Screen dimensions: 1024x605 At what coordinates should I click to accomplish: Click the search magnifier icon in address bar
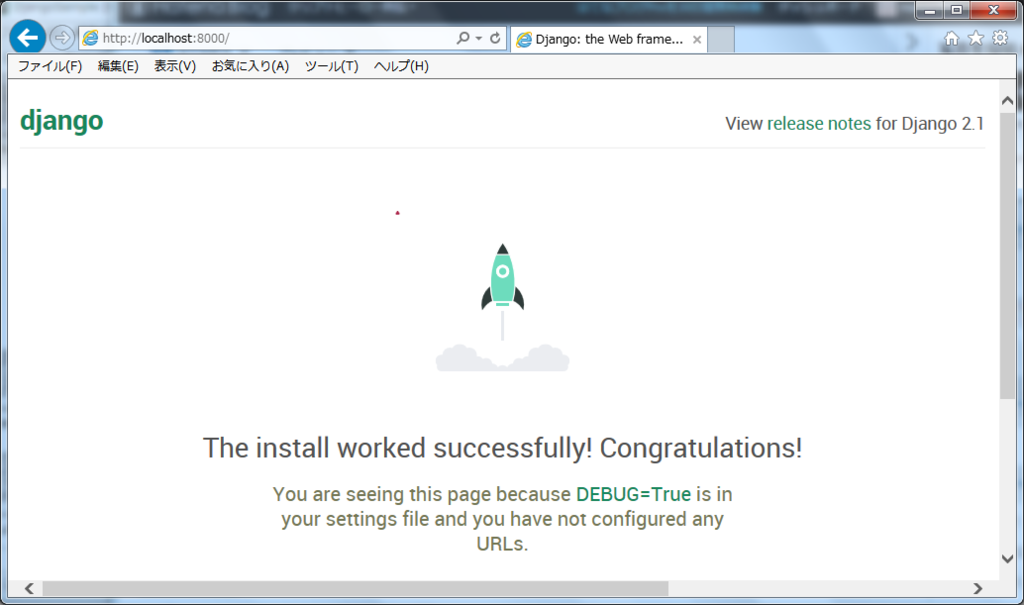[463, 38]
